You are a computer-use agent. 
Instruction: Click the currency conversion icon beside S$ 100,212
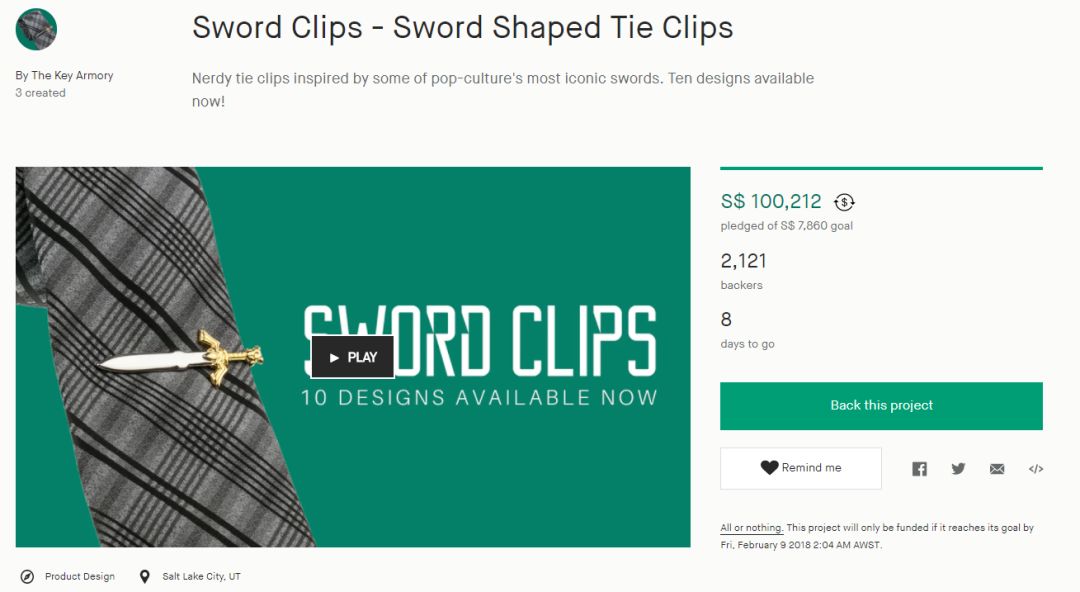844,202
